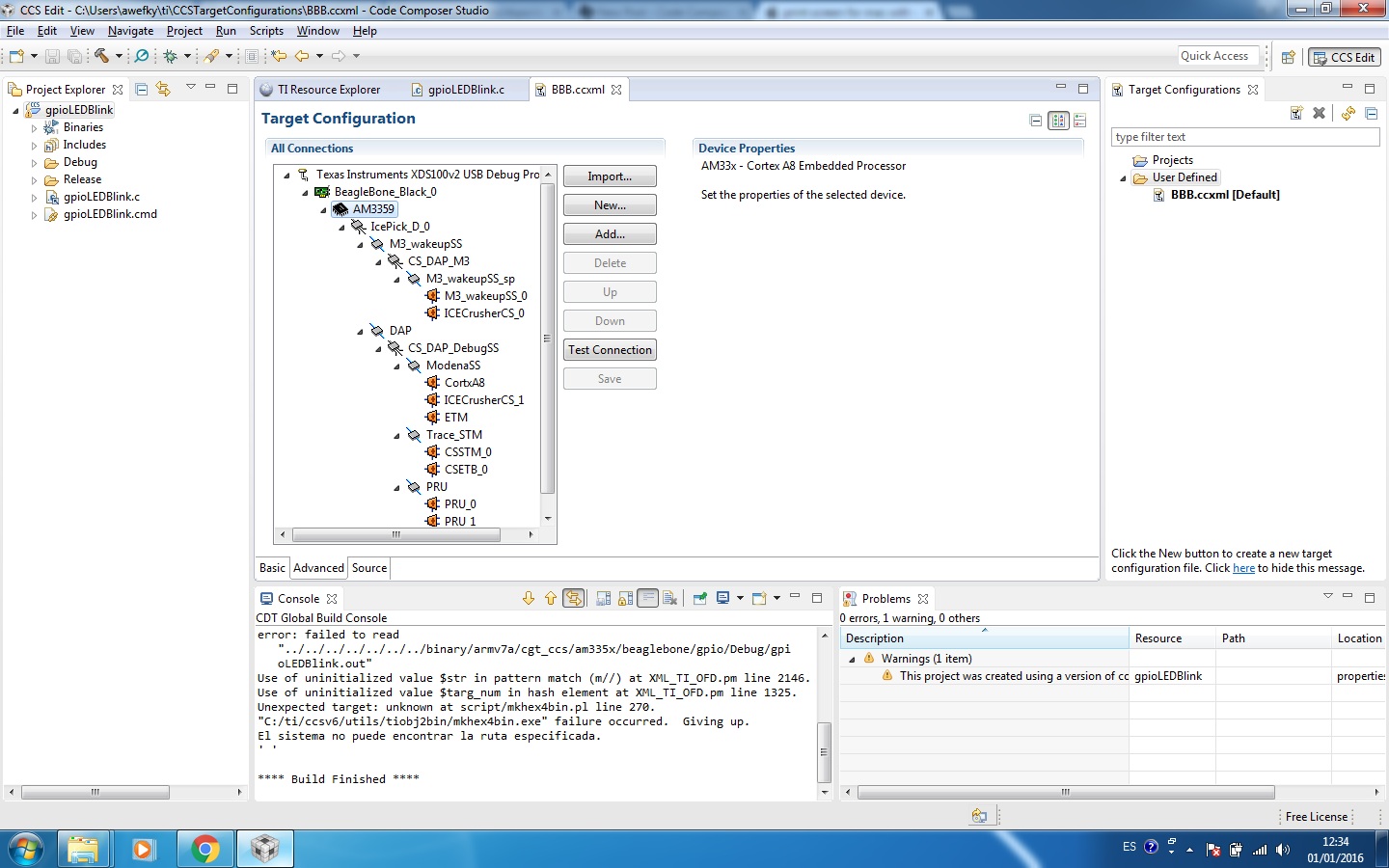Select BBB.ccxml [Default] in Target Configurations
The width and height of the screenshot is (1389, 868).
(1225, 195)
